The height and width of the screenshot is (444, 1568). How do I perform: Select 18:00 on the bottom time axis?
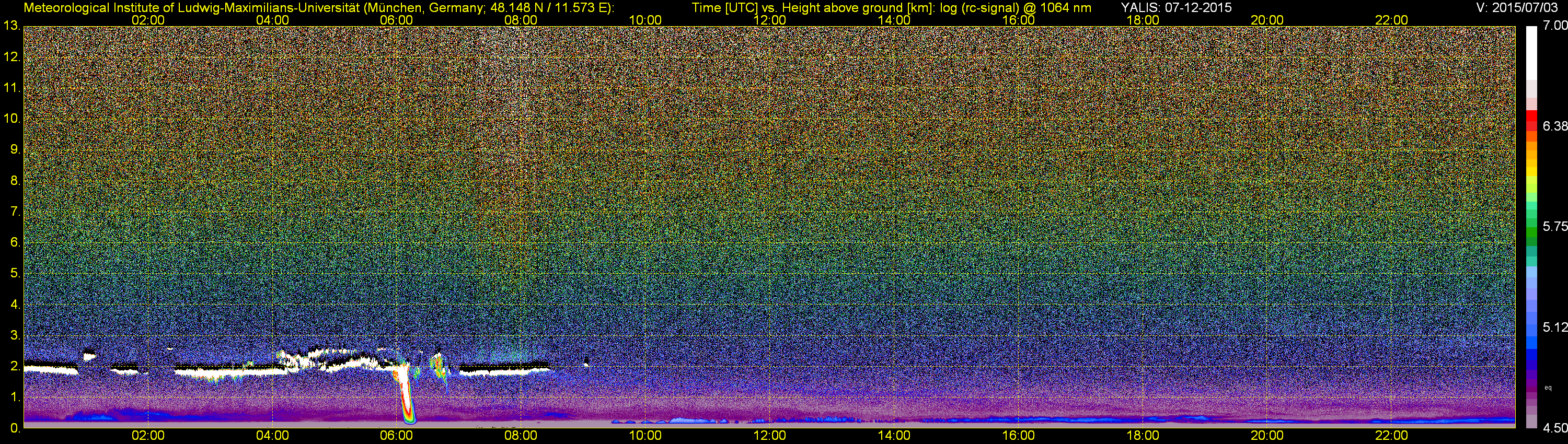[1143, 436]
